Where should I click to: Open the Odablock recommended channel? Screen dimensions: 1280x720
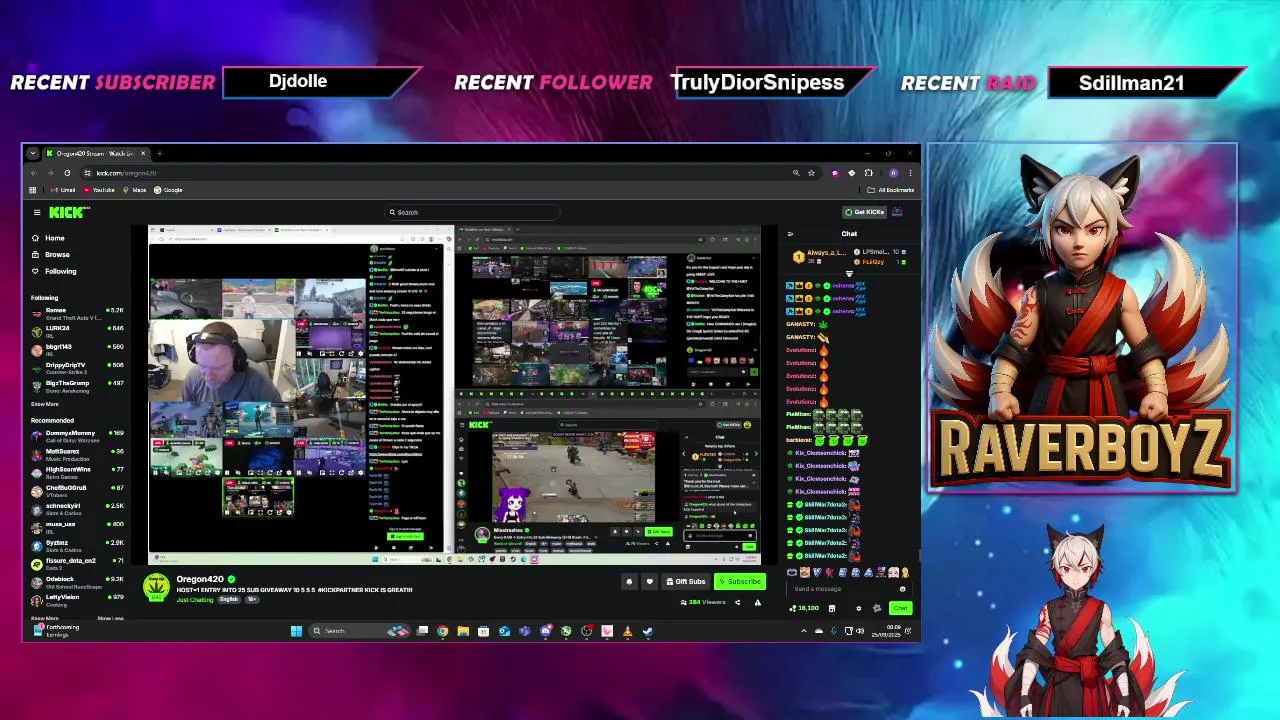pos(77,581)
